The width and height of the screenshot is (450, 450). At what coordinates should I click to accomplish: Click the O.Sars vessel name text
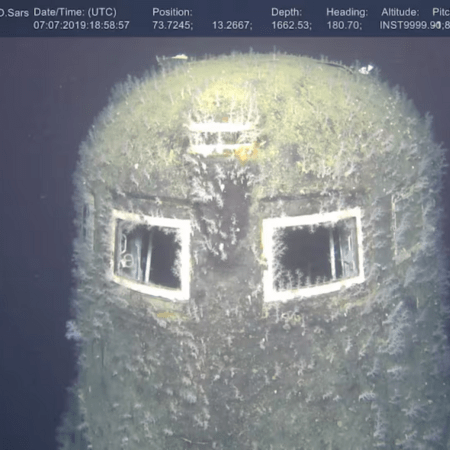coord(14,13)
